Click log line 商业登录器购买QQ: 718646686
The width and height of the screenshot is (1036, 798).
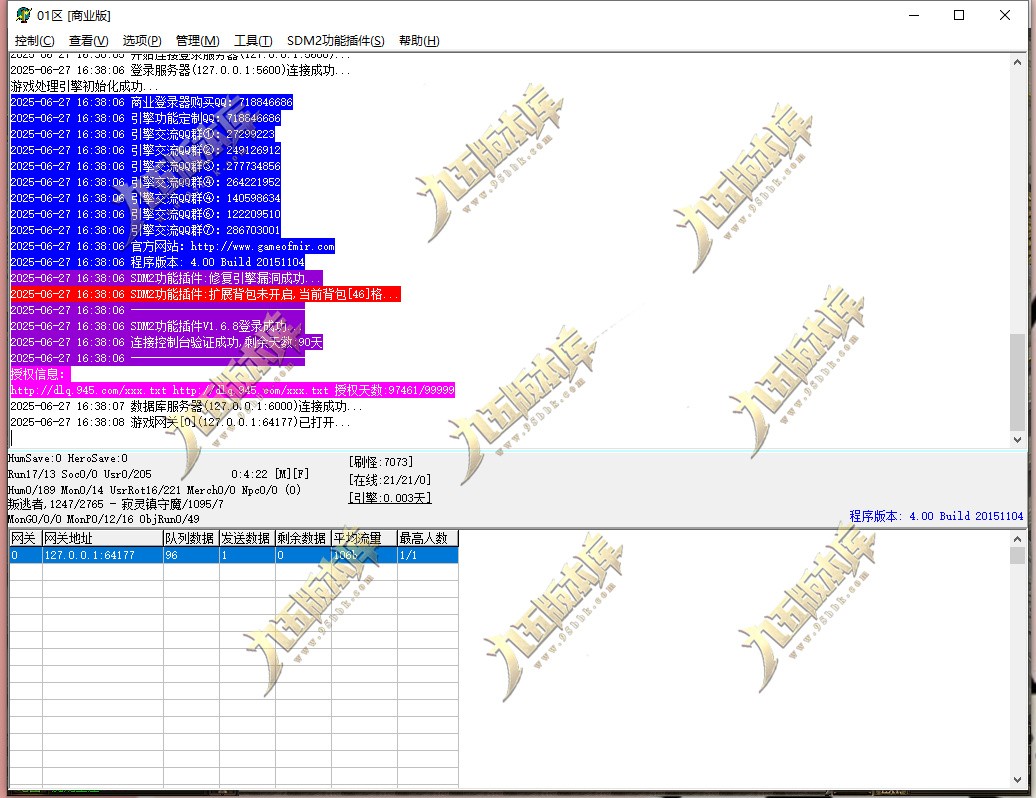151,102
